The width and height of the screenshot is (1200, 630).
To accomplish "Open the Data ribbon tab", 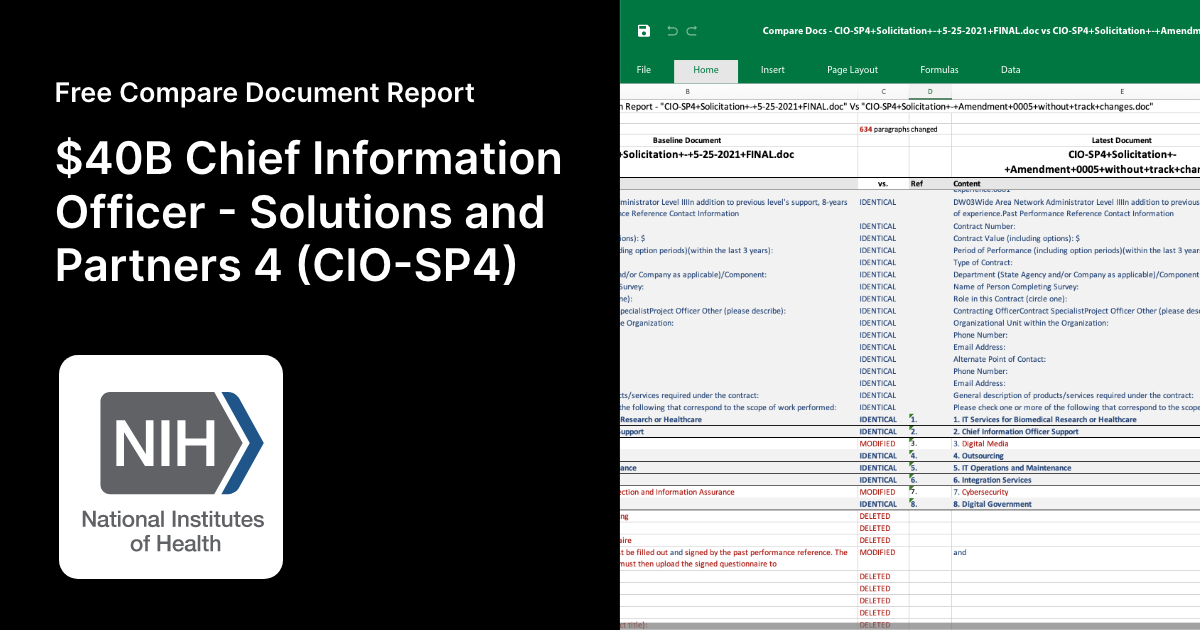I will point(1010,70).
